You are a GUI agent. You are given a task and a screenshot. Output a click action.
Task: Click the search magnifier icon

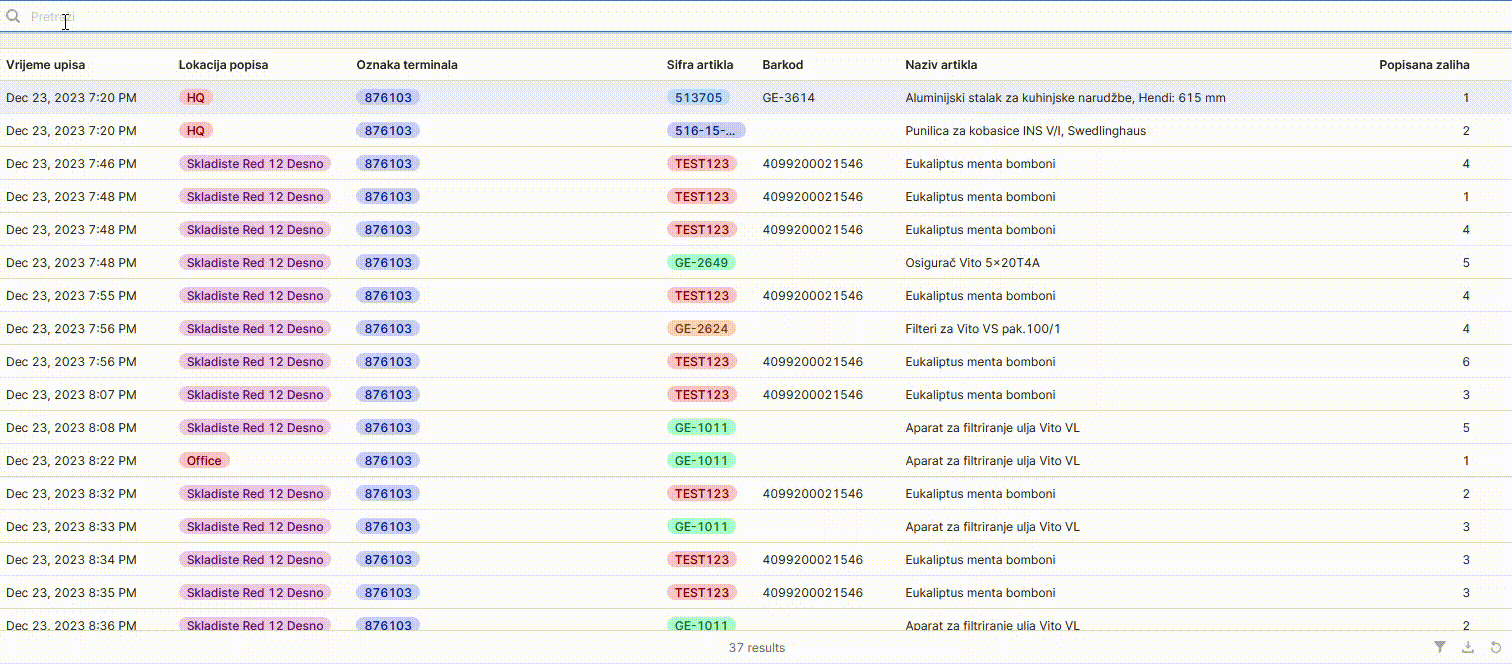(13, 16)
